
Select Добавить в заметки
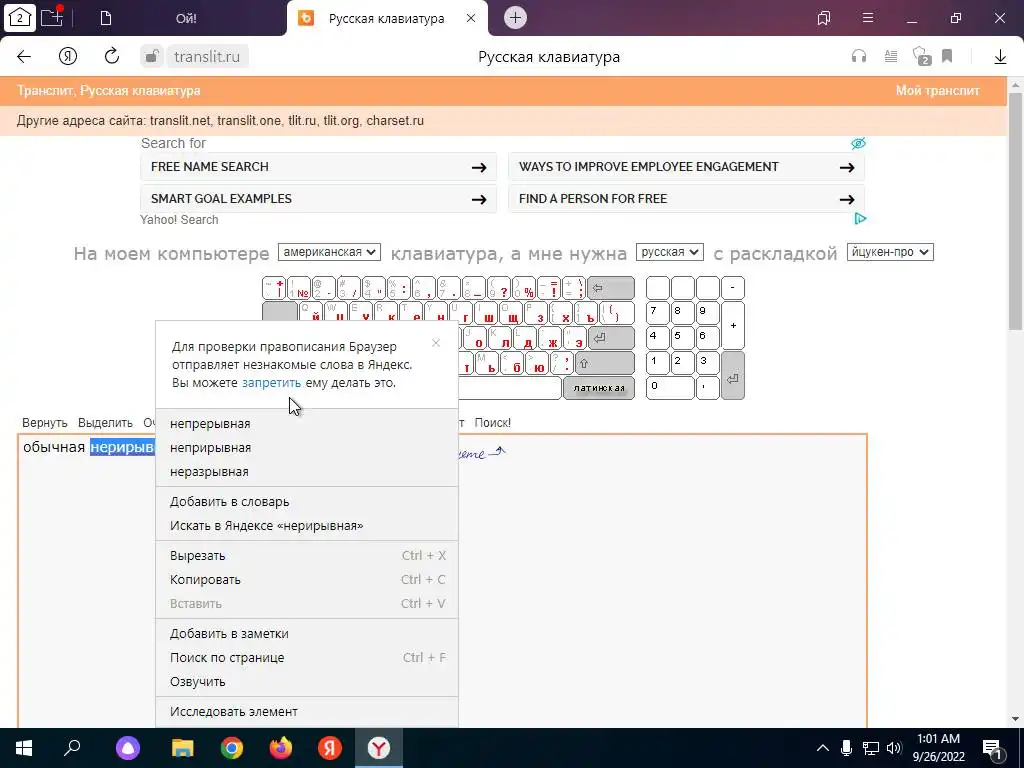307,633
